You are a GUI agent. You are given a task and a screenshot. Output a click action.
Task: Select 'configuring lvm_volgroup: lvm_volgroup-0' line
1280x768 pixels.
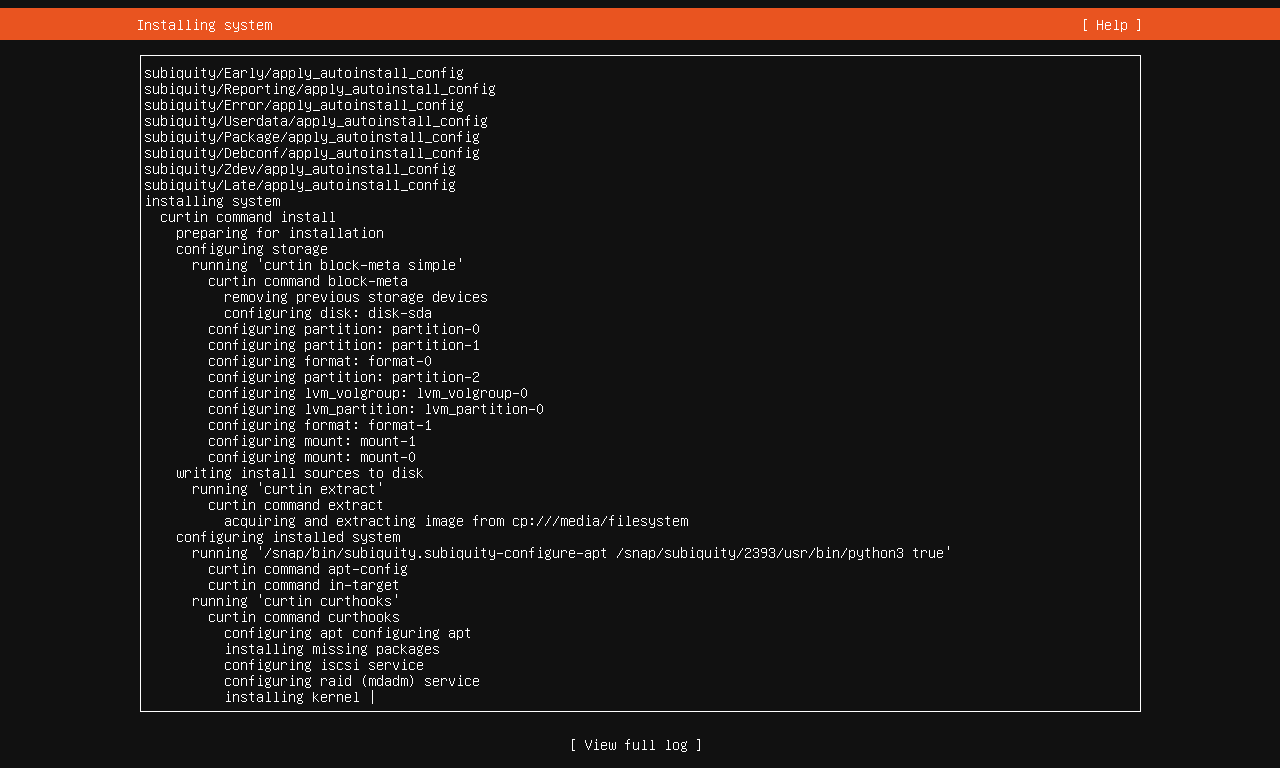367,393
